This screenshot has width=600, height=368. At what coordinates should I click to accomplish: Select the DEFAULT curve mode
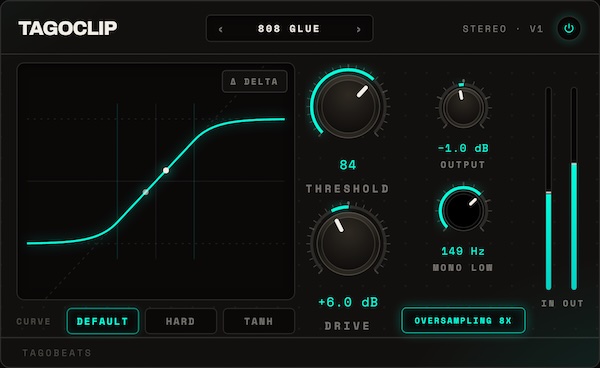(102, 321)
